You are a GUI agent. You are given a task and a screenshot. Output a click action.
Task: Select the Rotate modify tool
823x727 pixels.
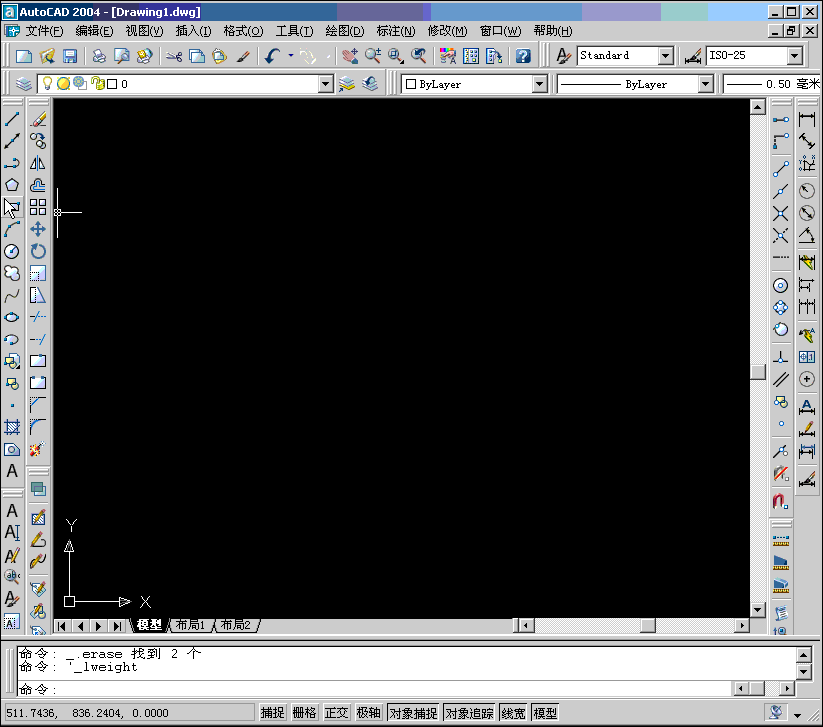click(38, 251)
